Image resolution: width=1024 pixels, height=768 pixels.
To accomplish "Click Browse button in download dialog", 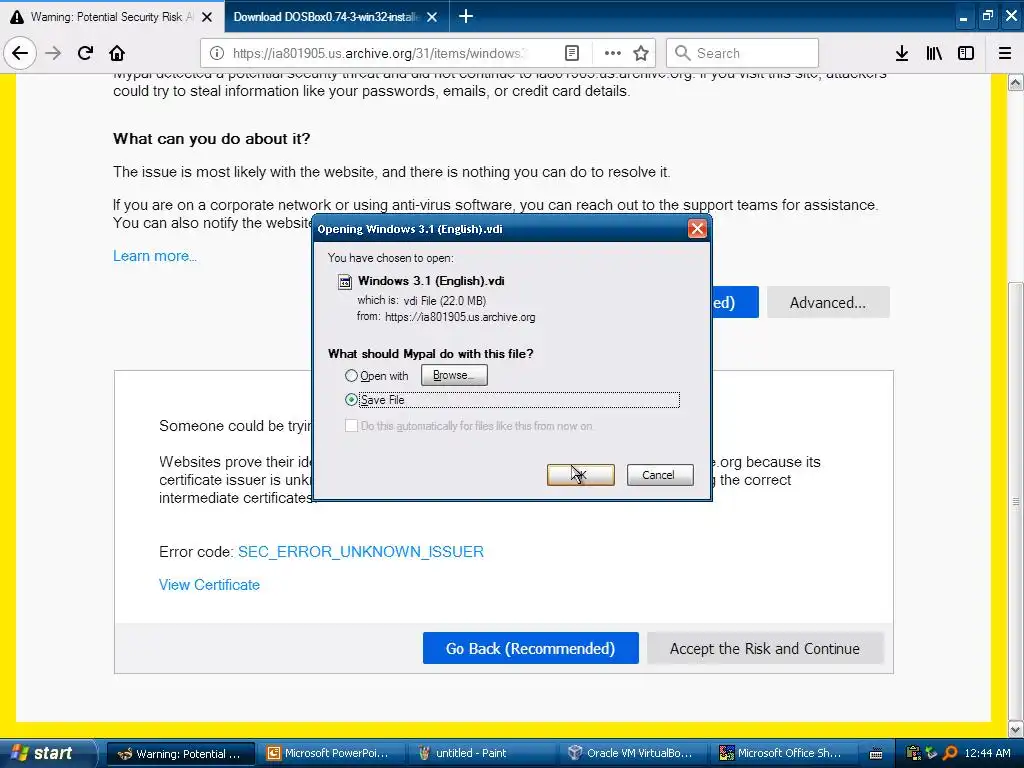I will click(454, 375).
